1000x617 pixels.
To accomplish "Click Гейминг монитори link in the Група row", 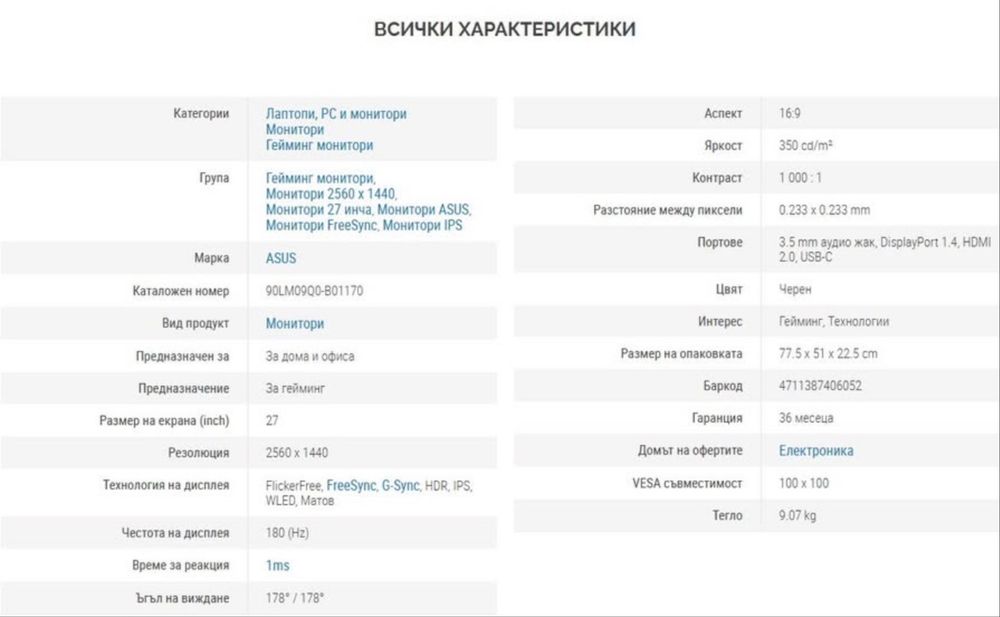I will (x=319, y=178).
